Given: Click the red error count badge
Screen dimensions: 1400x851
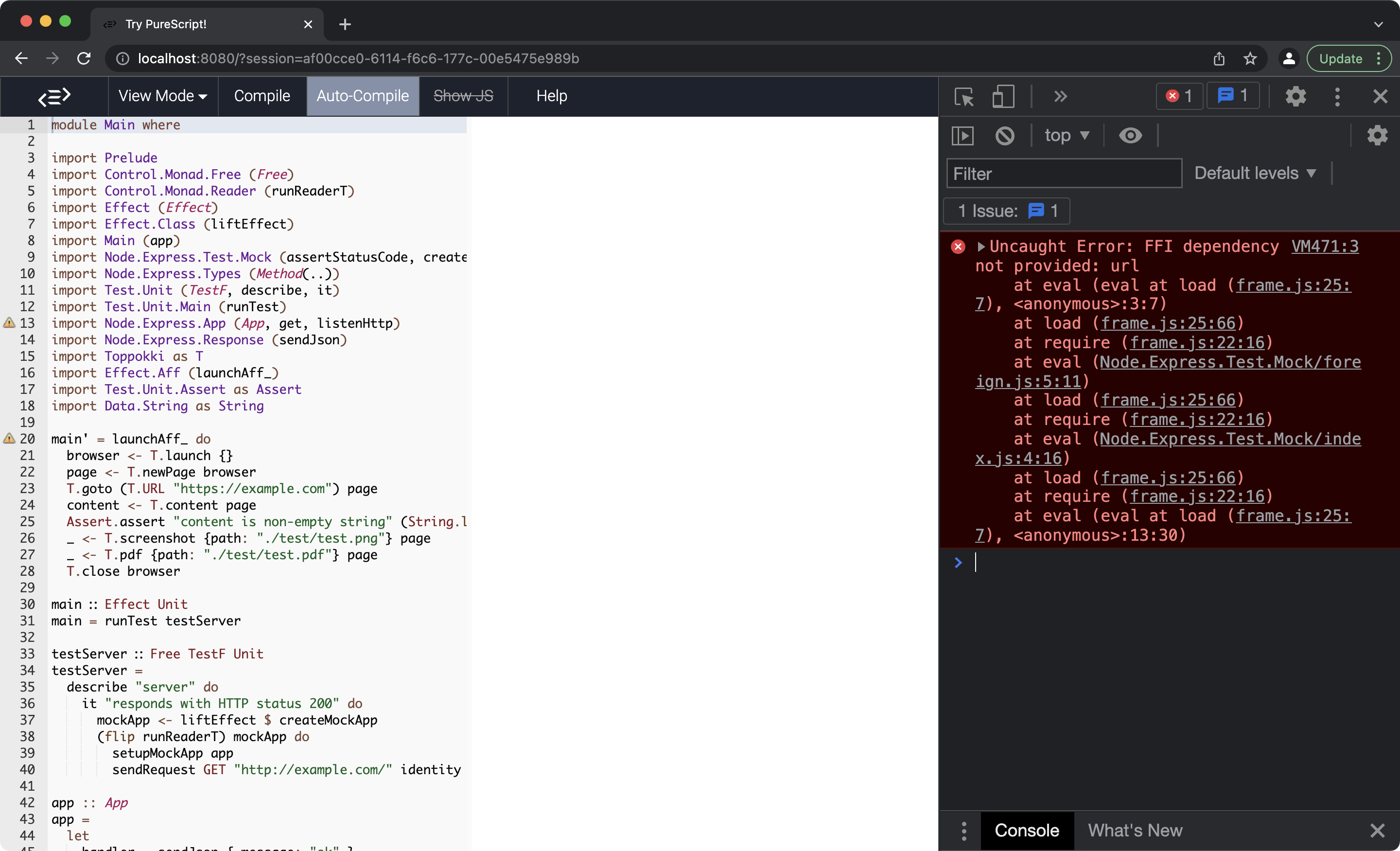Looking at the screenshot, I should [x=1179, y=95].
